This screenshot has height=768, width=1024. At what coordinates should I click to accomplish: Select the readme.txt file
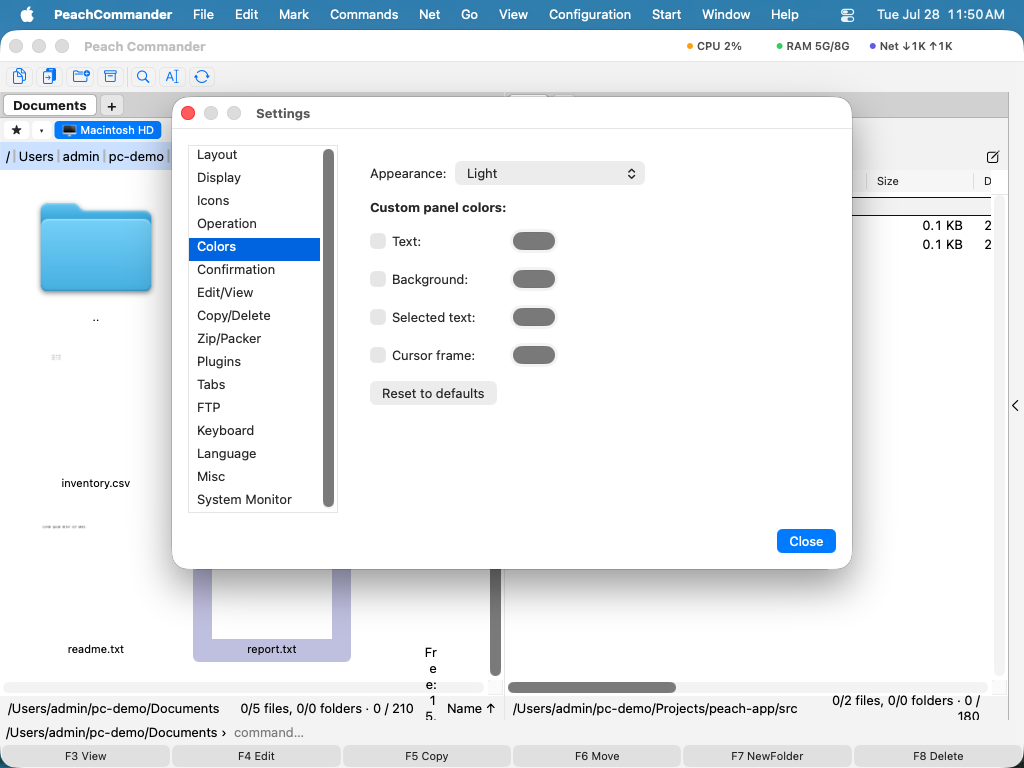coord(96,649)
